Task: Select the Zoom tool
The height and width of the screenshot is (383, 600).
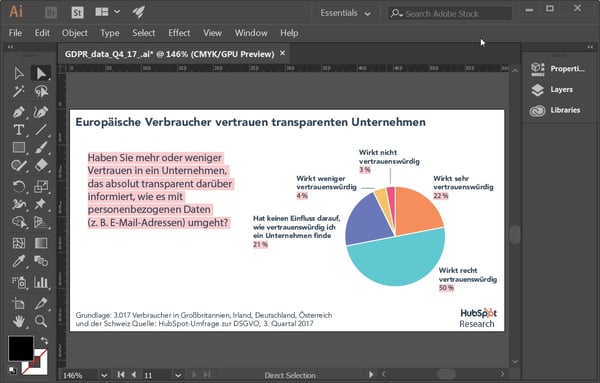Action: tap(41, 321)
